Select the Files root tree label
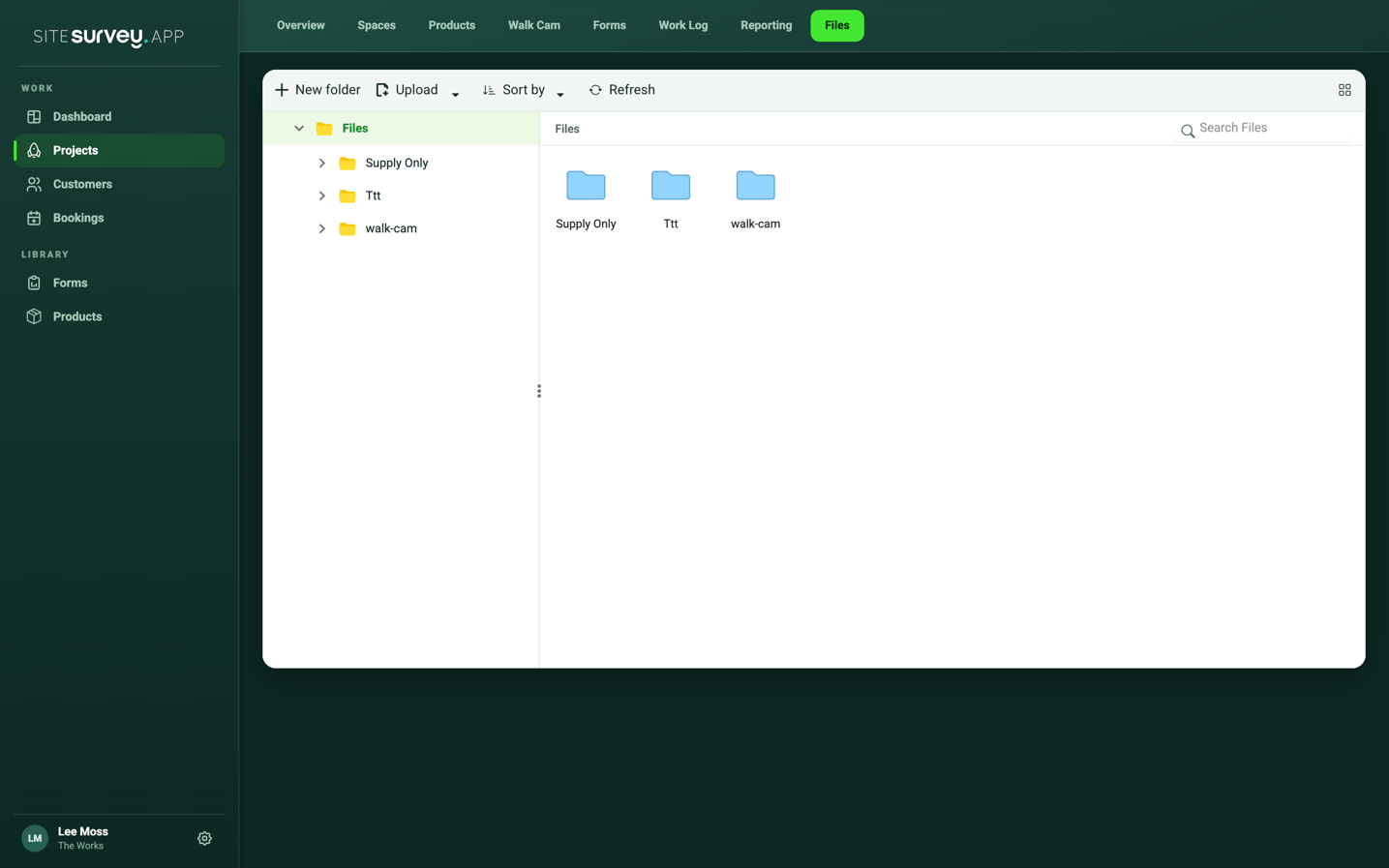The width and height of the screenshot is (1389, 868). click(x=355, y=129)
